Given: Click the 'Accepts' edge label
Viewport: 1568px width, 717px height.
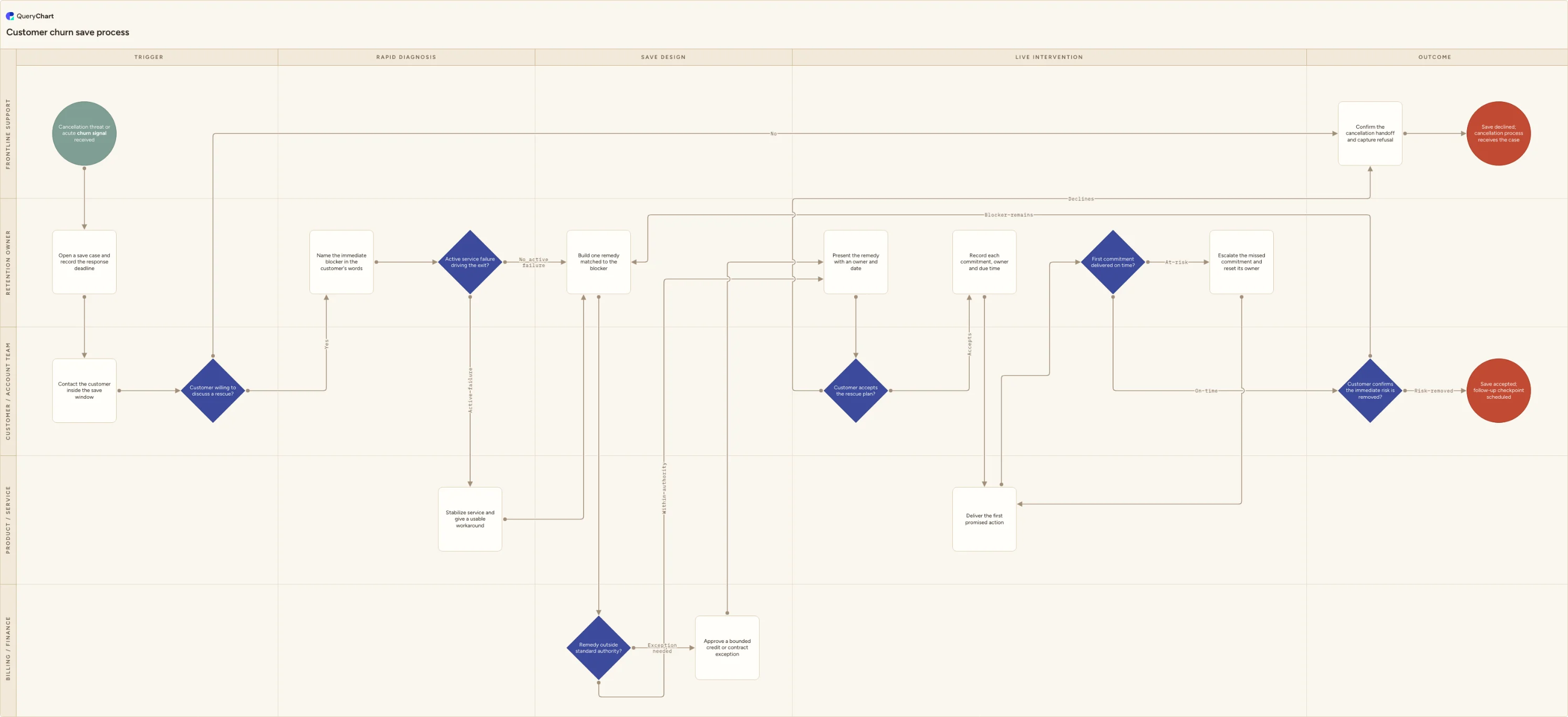Looking at the screenshot, I should click(x=970, y=344).
